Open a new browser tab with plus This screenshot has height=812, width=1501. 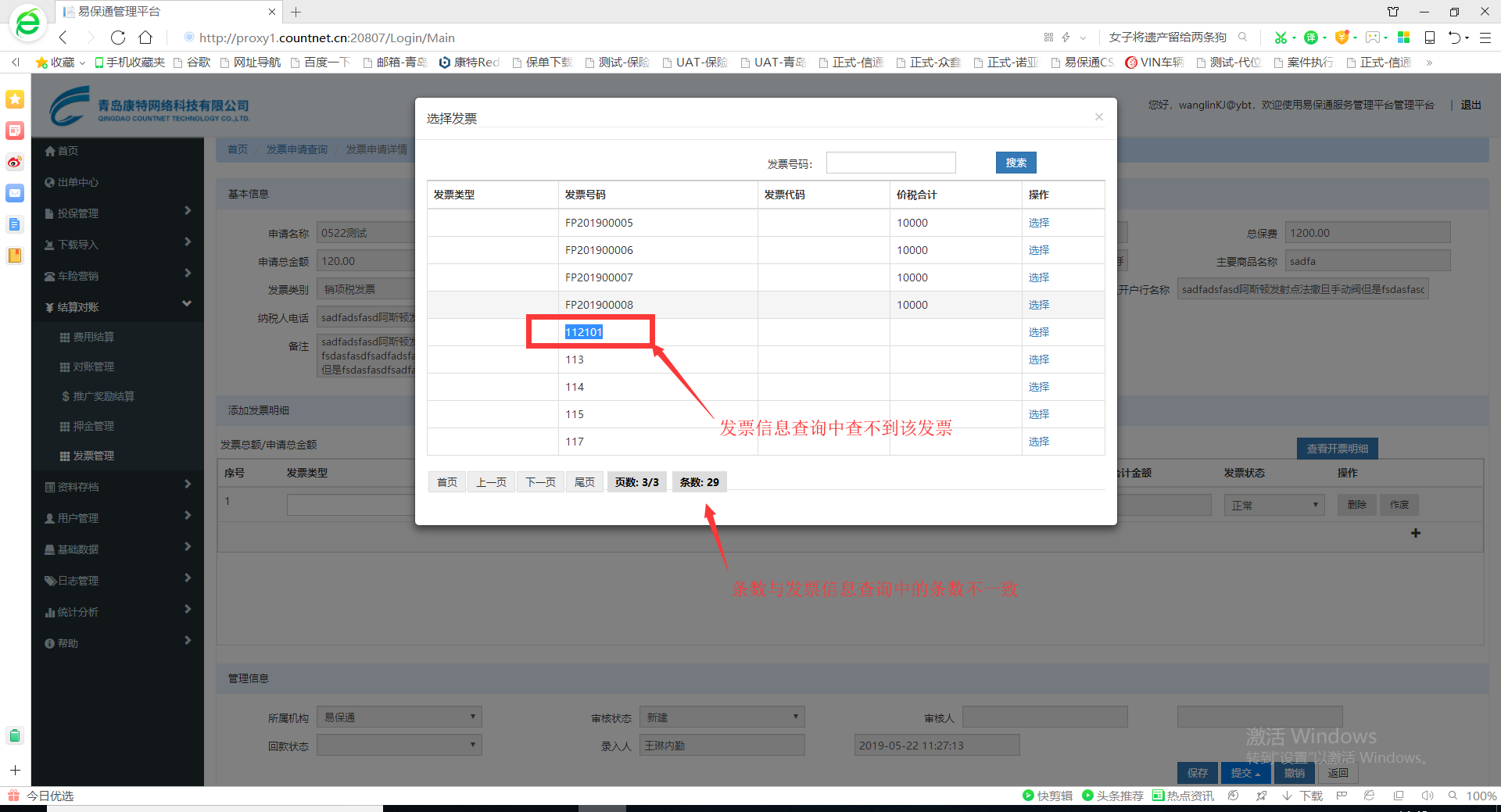coord(296,12)
